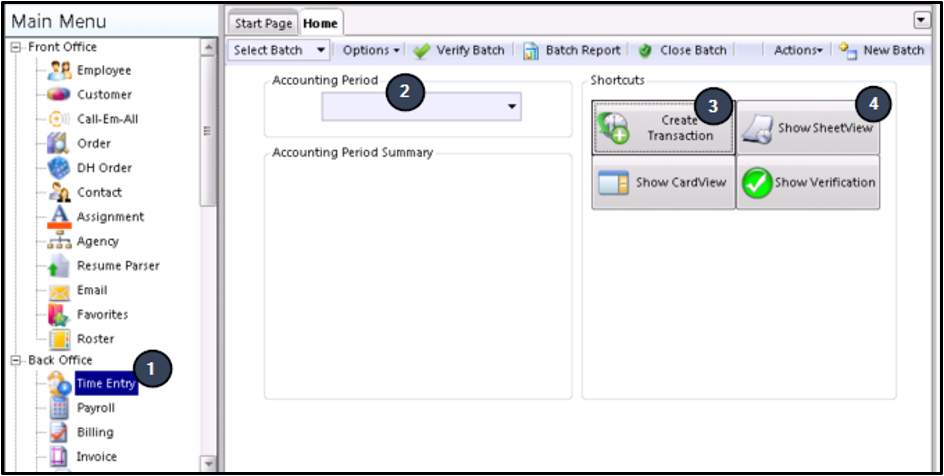The height and width of the screenshot is (476, 944).
Task: Open the Options dropdown menu
Action: pos(371,51)
